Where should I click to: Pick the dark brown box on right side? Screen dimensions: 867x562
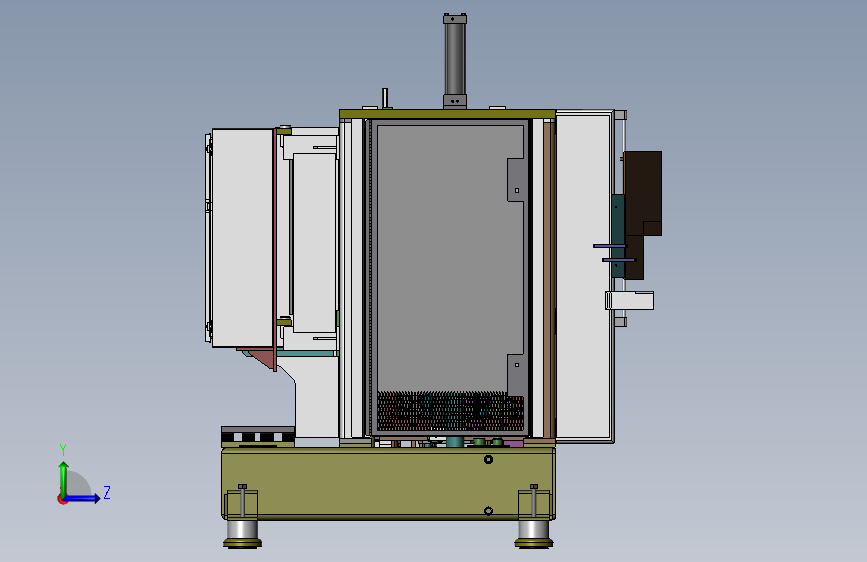point(642,194)
